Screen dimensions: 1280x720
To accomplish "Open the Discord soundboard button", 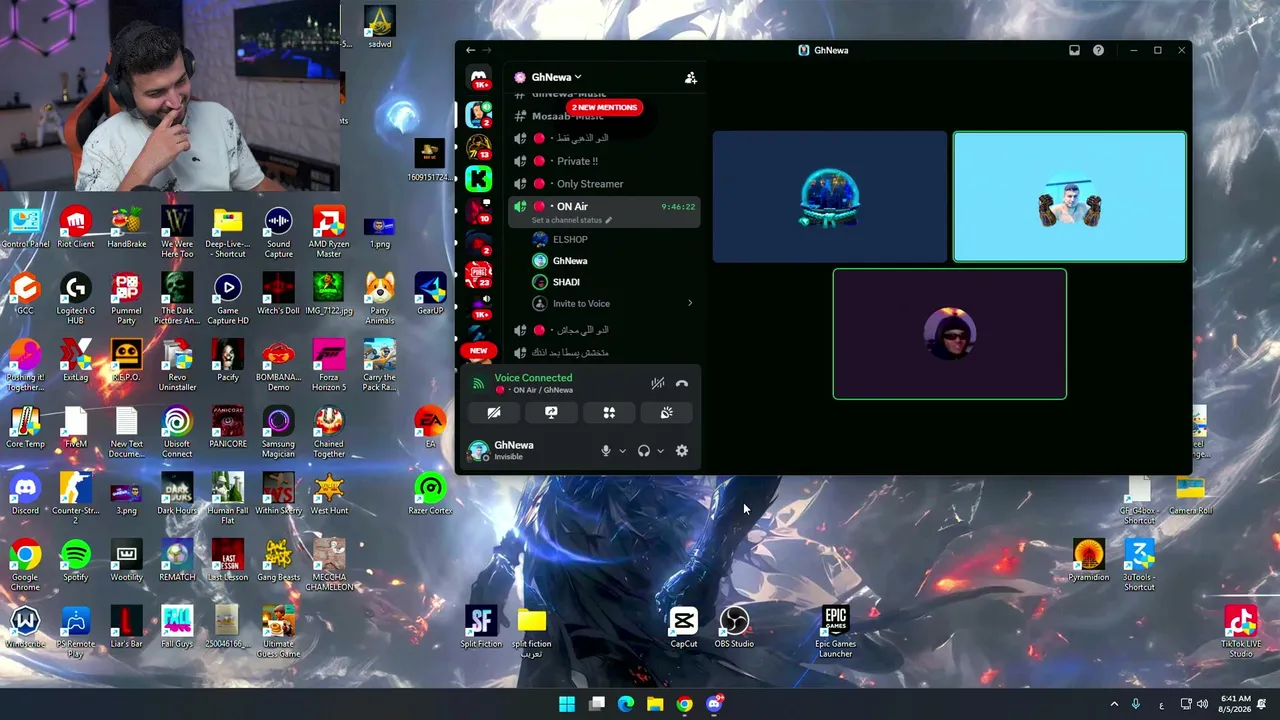I will click(x=667, y=412).
